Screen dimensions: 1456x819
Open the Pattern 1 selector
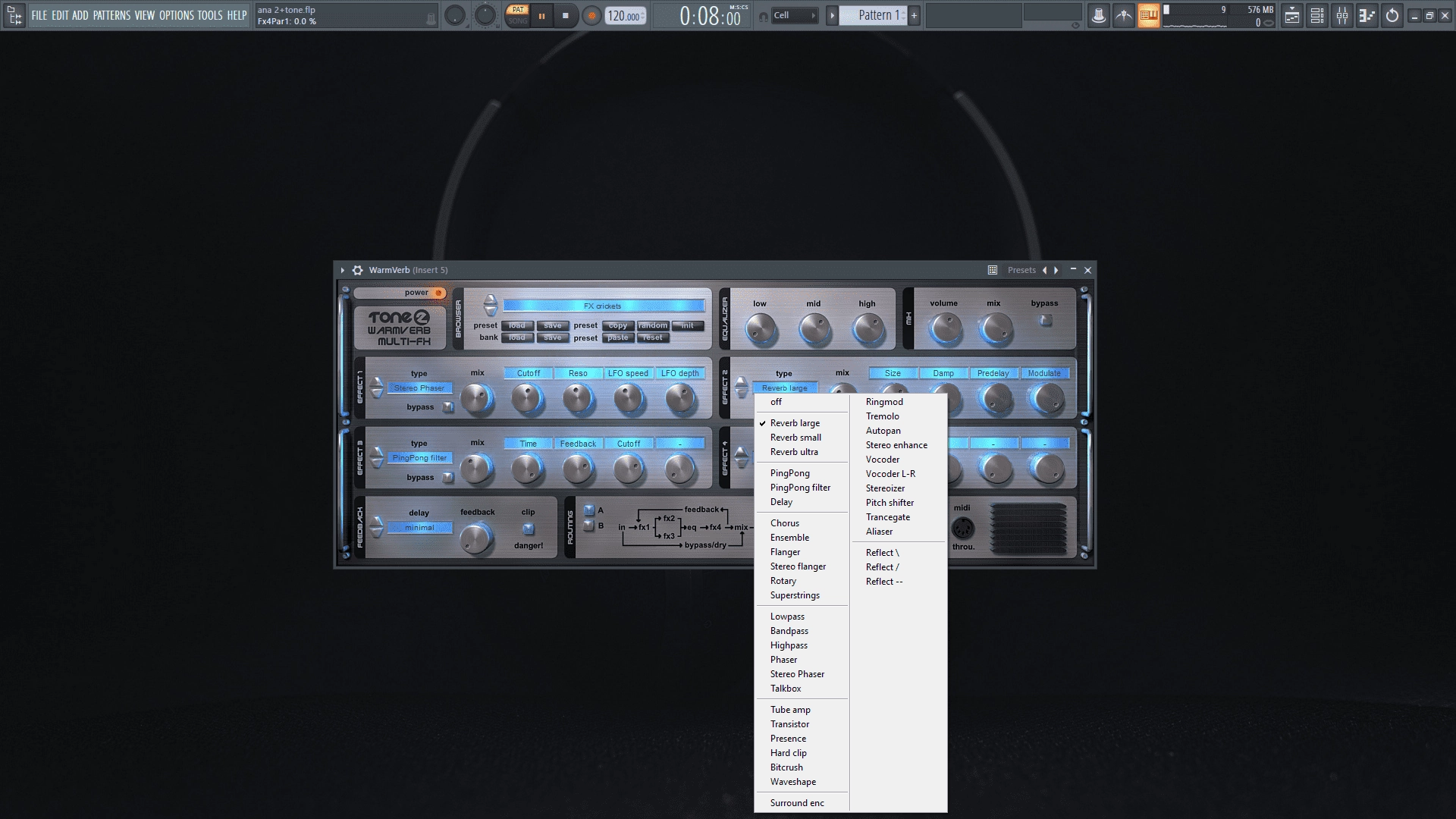point(874,15)
